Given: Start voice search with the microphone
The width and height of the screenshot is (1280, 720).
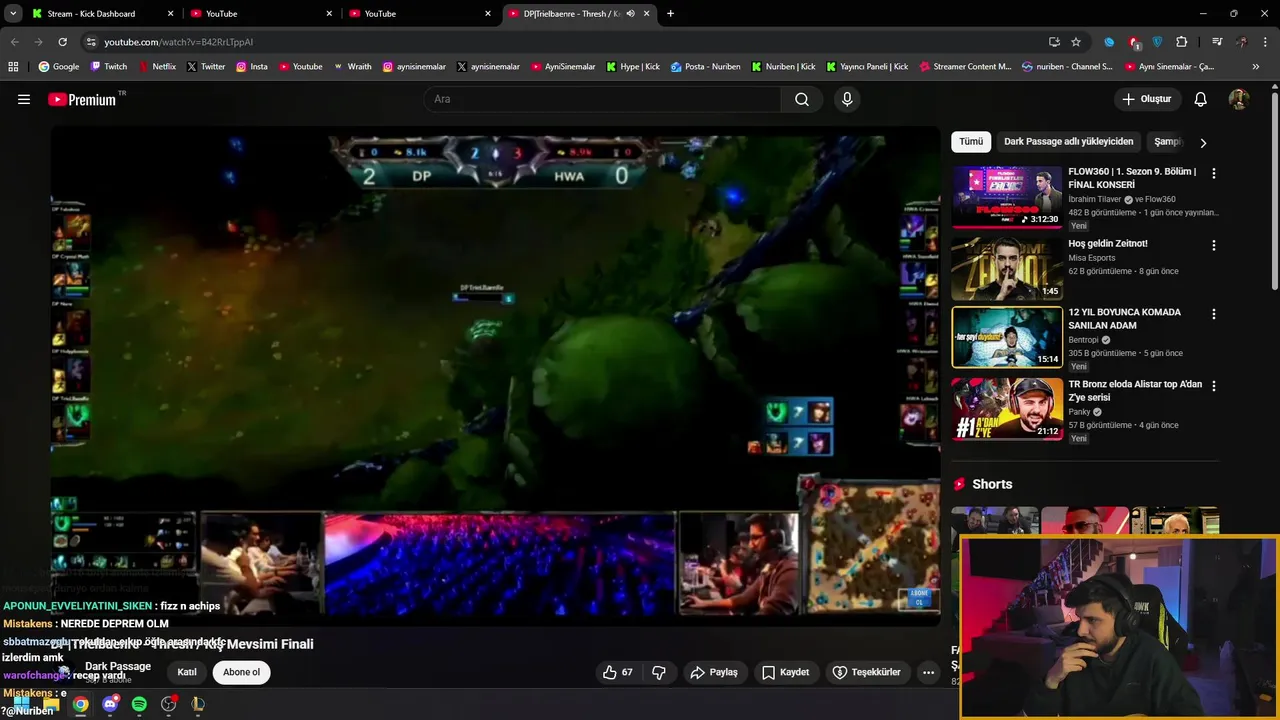Looking at the screenshot, I should click(847, 99).
